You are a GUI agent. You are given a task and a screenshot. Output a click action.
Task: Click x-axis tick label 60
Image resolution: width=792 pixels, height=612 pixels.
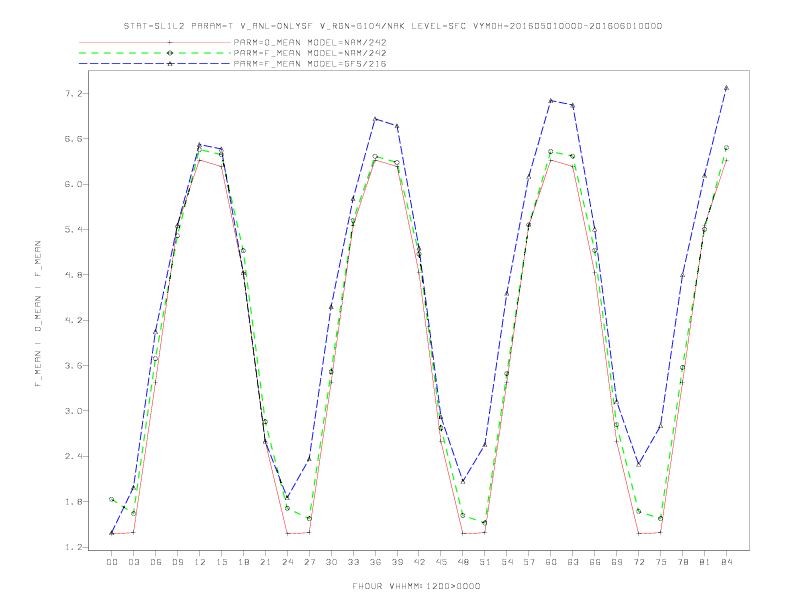551,562
